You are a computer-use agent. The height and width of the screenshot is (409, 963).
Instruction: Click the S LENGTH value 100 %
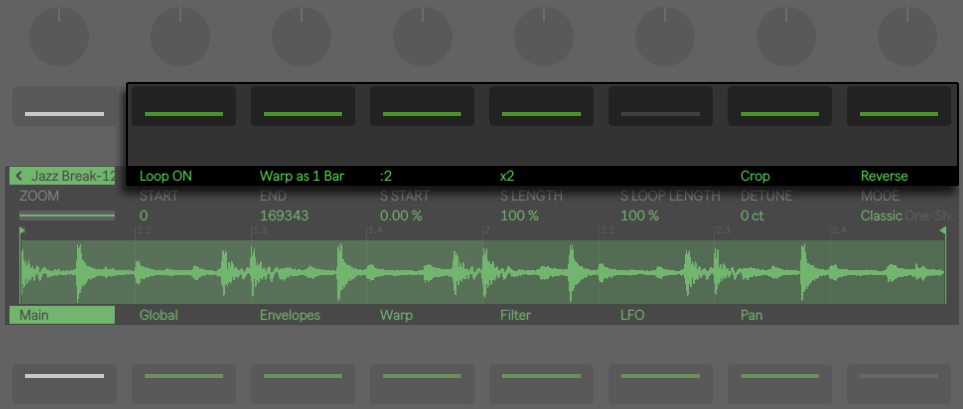pyautogui.click(x=519, y=216)
